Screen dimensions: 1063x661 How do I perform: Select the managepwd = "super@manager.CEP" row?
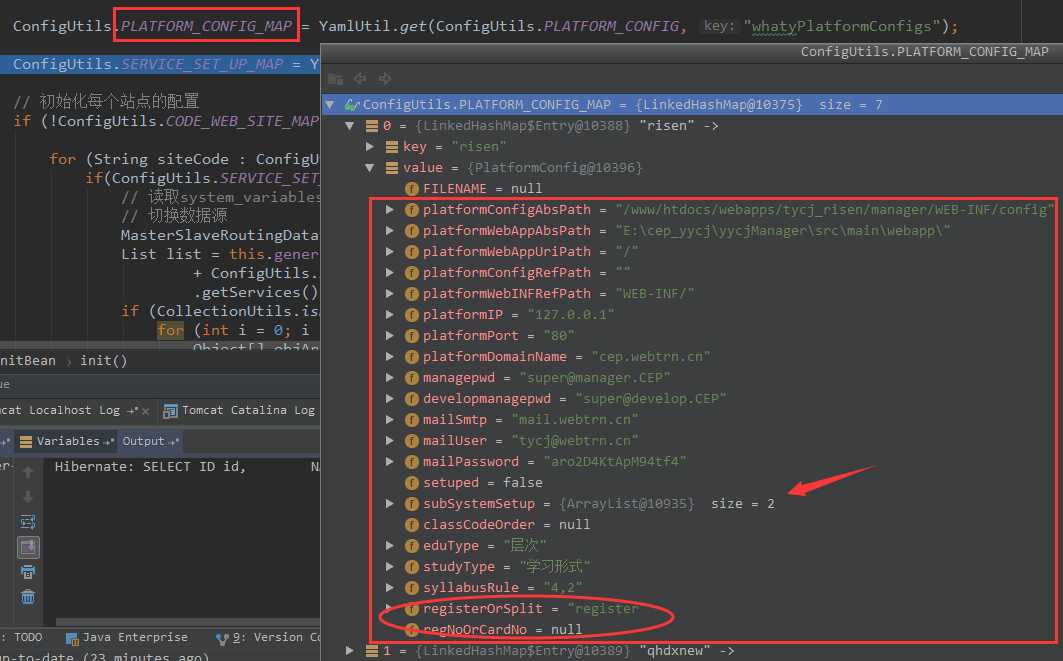pyautogui.click(x=692, y=378)
